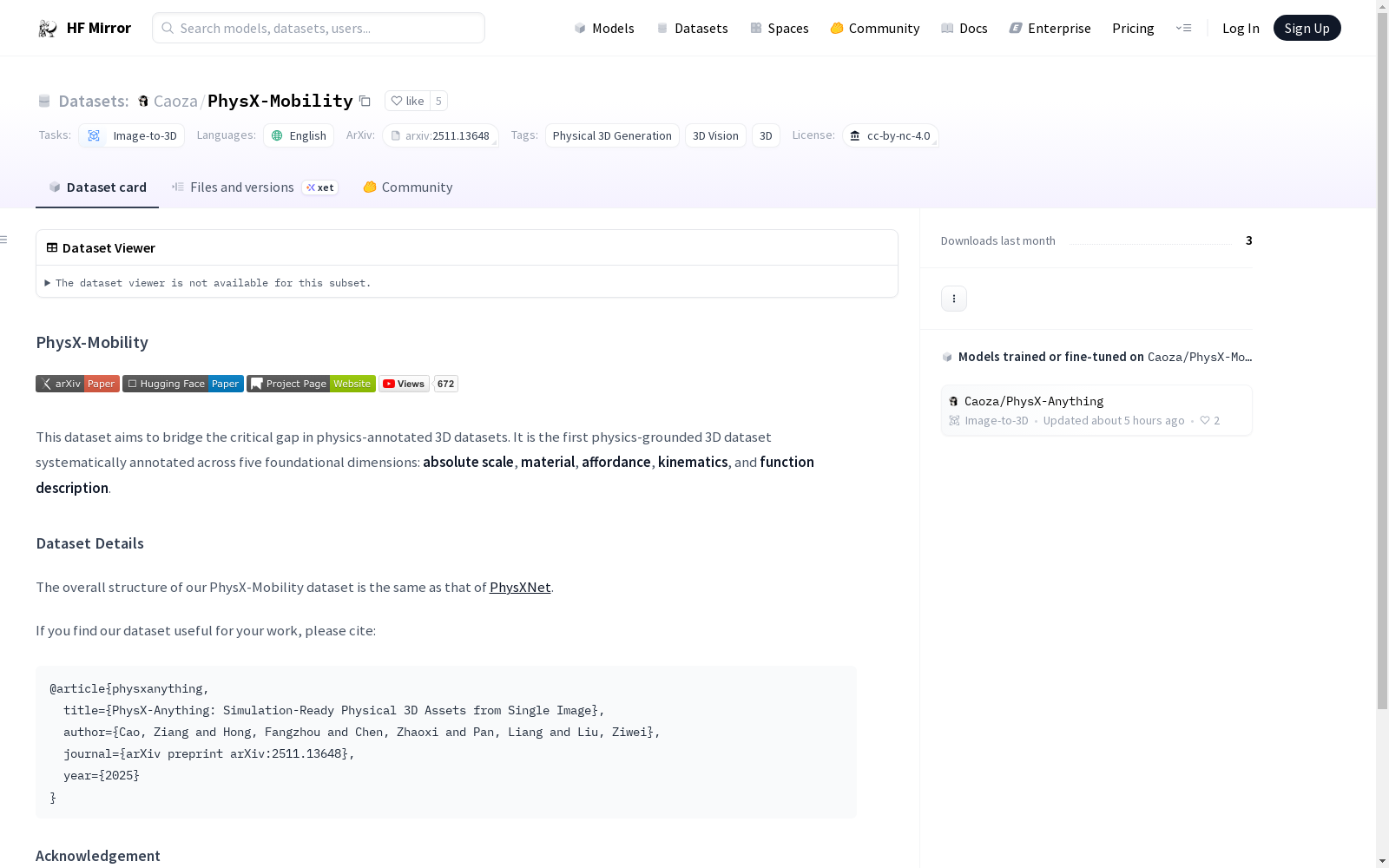Viewport: 1389px width, 868px height.
Task: Open Community in the top navigation
Action: pos(875,28)
